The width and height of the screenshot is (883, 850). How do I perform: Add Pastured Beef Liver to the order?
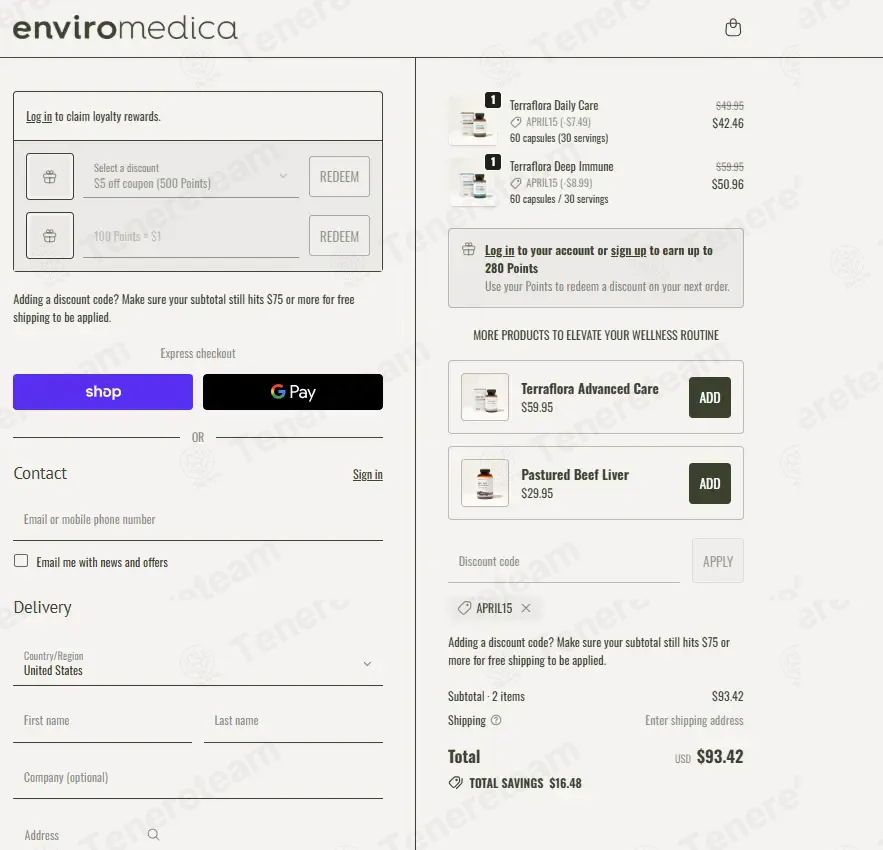[710, 484]
